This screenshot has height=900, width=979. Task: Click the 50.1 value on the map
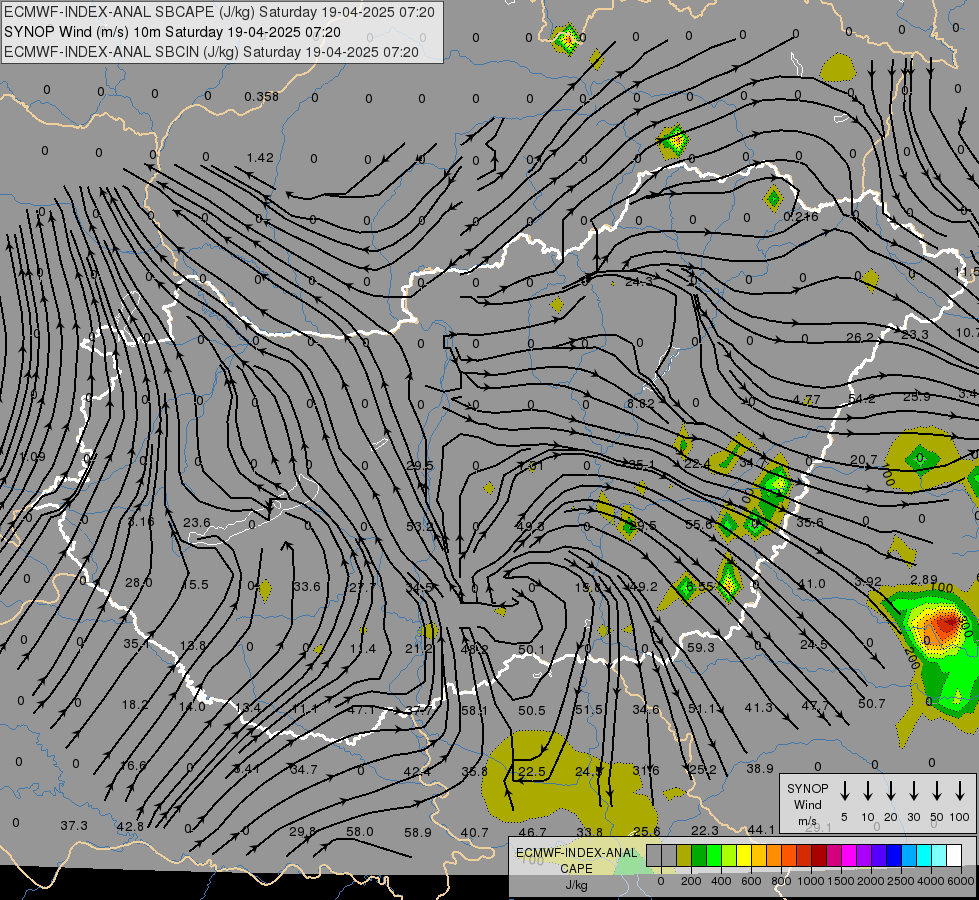pyautogui.click(x=531, y=650)
